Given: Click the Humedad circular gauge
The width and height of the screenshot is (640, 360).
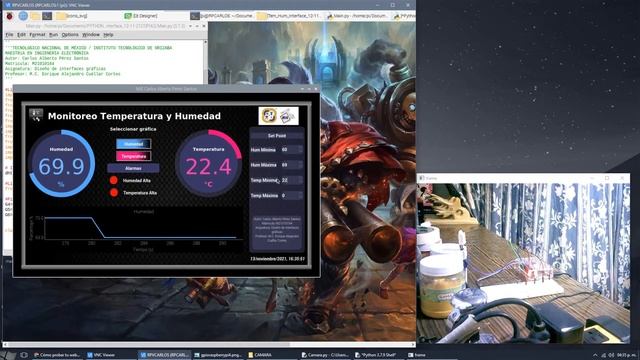Looking at the screenshot, I should [x=61, y=163].
